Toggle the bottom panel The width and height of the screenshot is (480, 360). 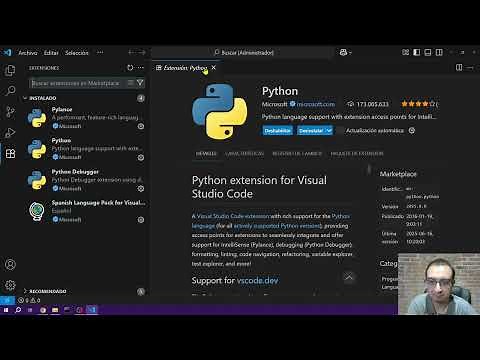[x=428, y=52]
